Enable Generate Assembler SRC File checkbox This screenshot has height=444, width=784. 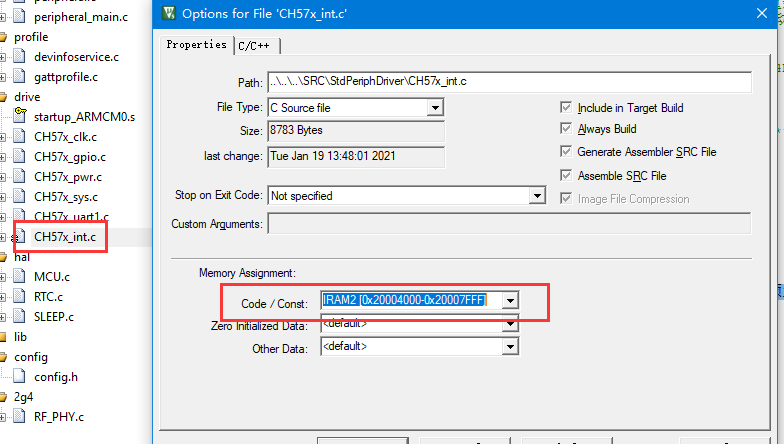567,152
